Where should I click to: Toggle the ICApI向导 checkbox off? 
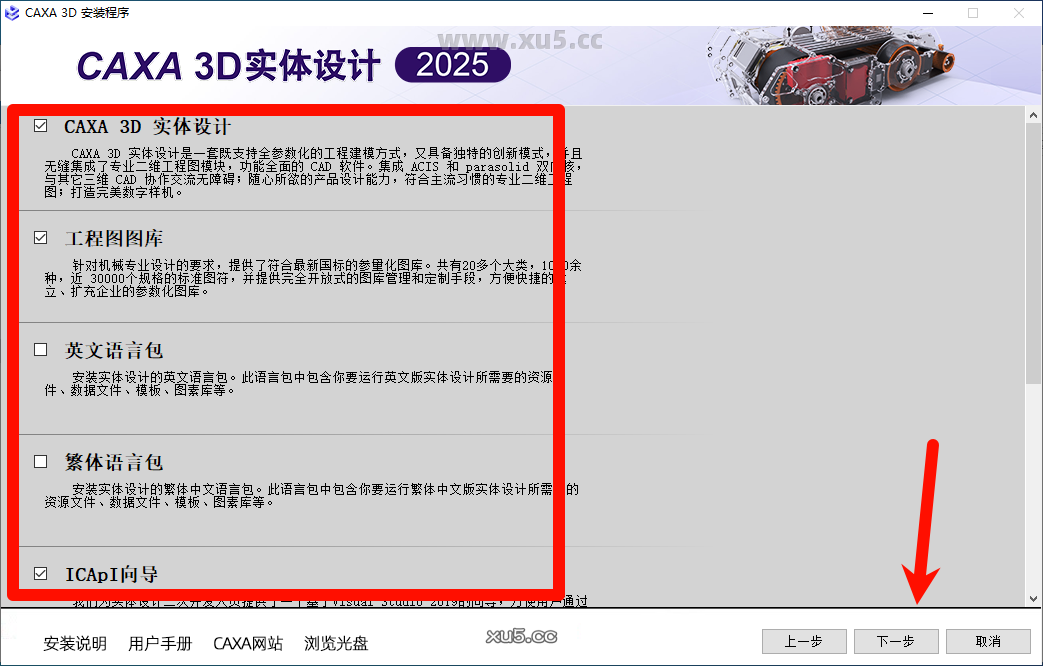40,573
